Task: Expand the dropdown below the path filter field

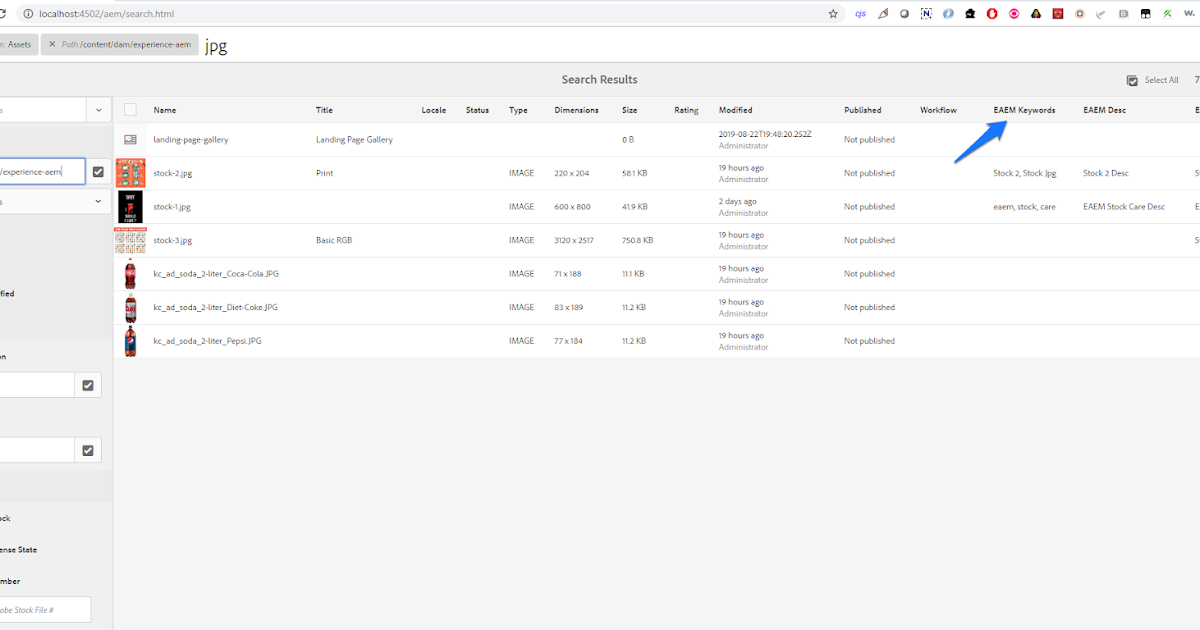Action: coord(97,201)
